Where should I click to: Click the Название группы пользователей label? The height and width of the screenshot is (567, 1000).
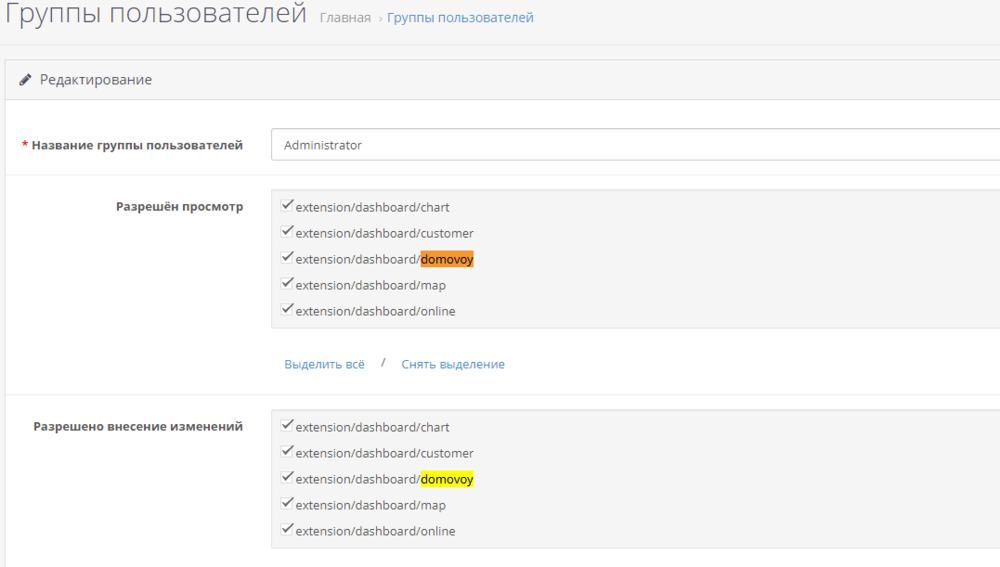[137, 145]
